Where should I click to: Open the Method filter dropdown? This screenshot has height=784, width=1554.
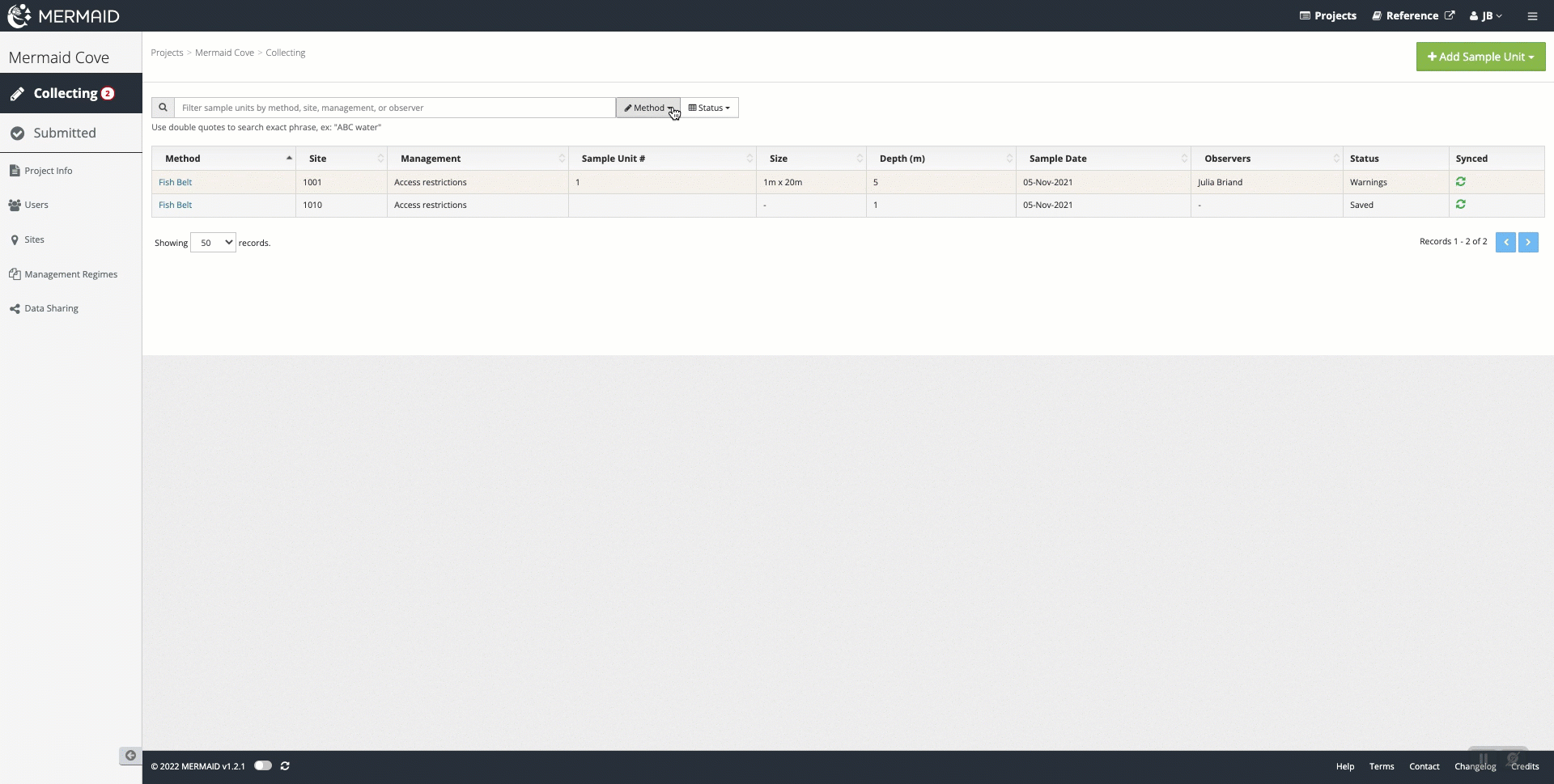tap(648, 108)
